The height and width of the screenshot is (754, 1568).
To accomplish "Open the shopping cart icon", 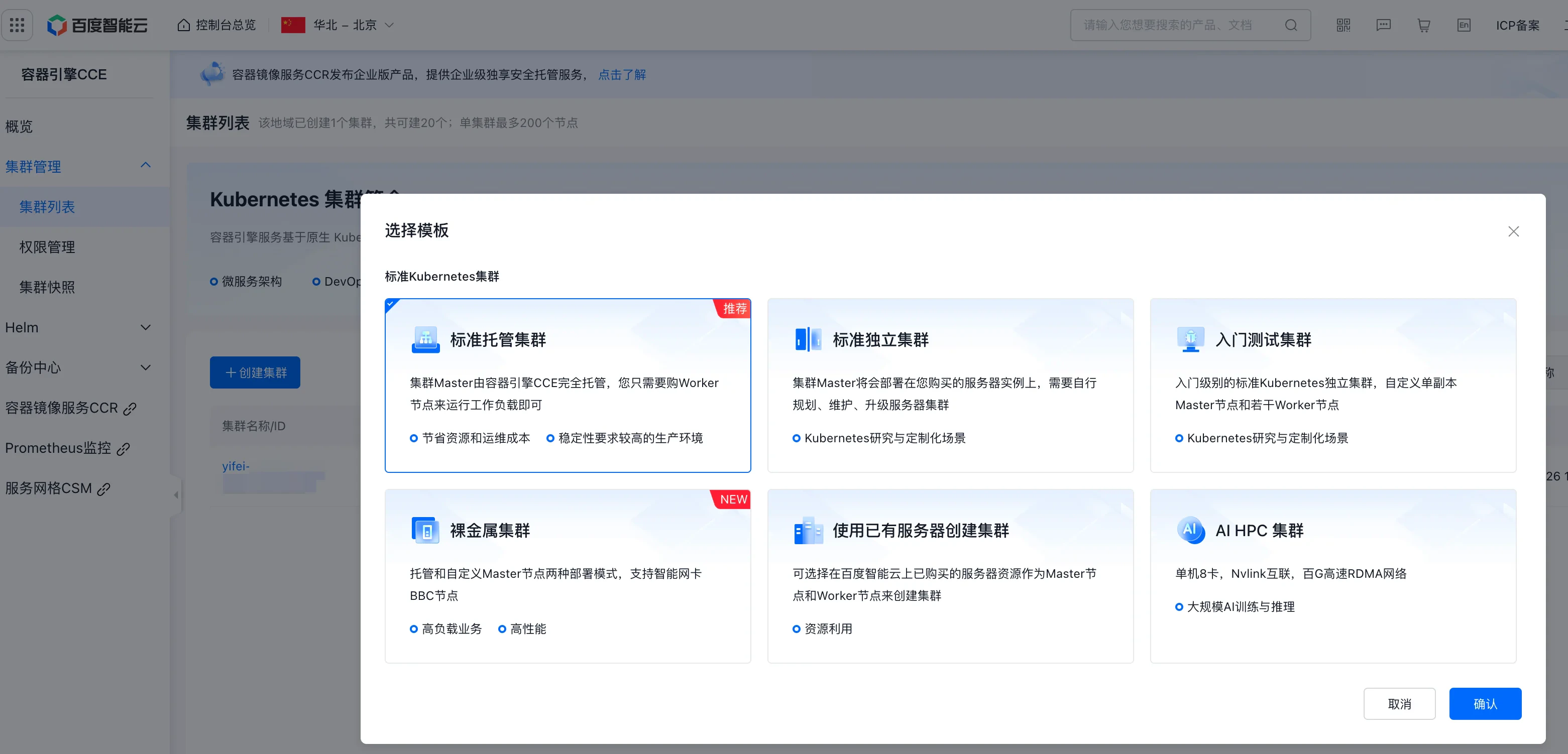I will point(1423,25).
